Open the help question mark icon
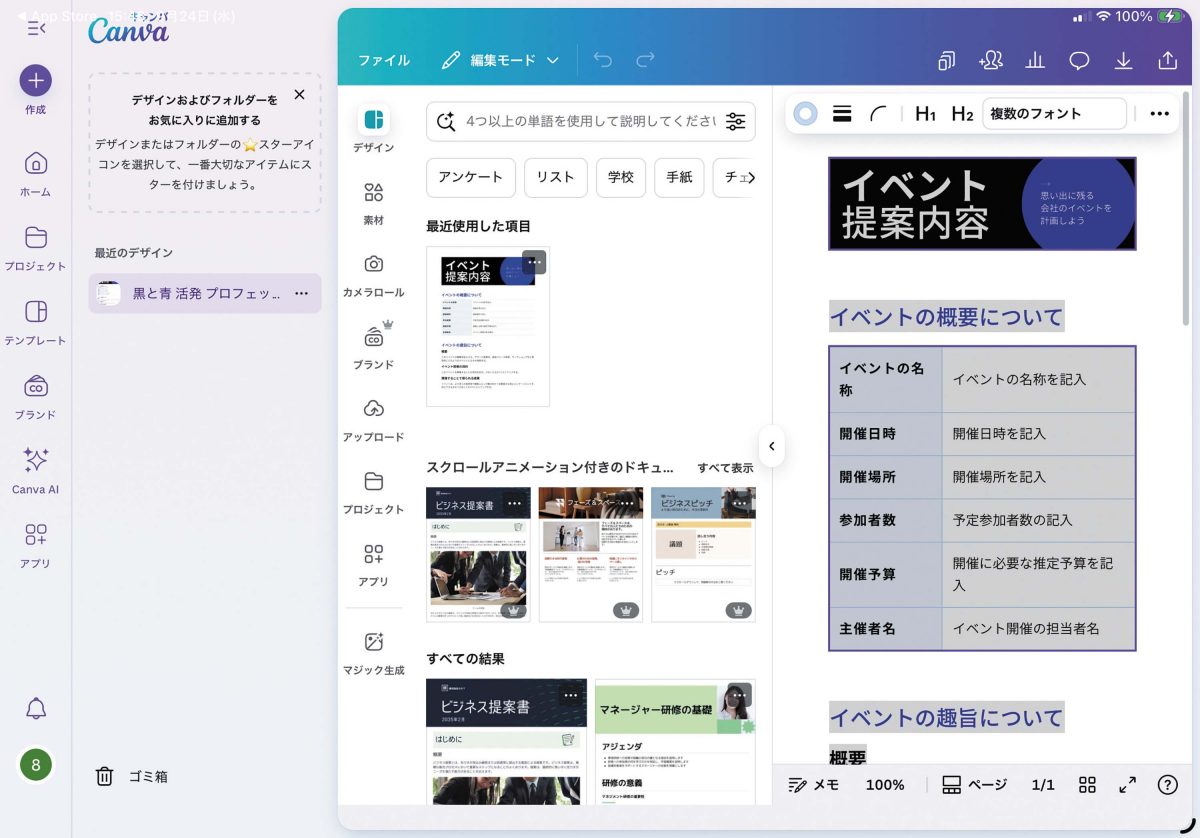 pyautogui.click(x=1167, y=785)
